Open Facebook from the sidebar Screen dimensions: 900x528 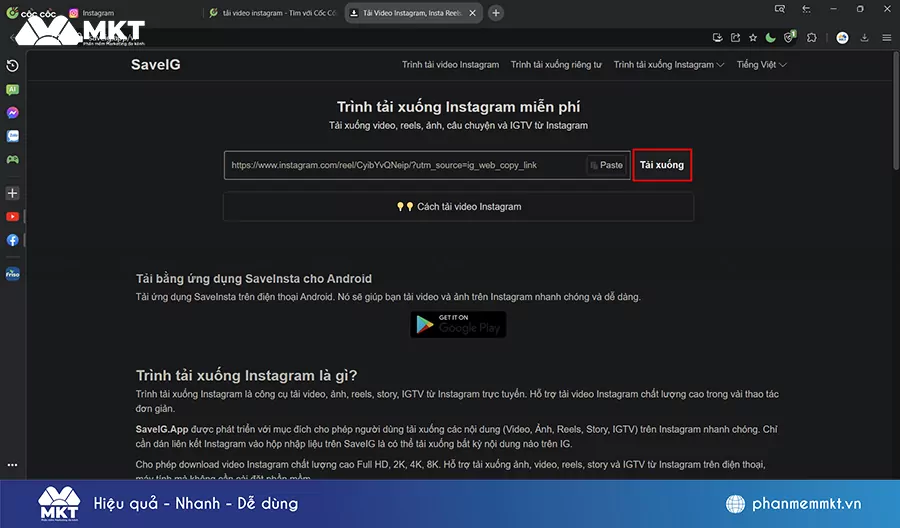coord(12,240)
